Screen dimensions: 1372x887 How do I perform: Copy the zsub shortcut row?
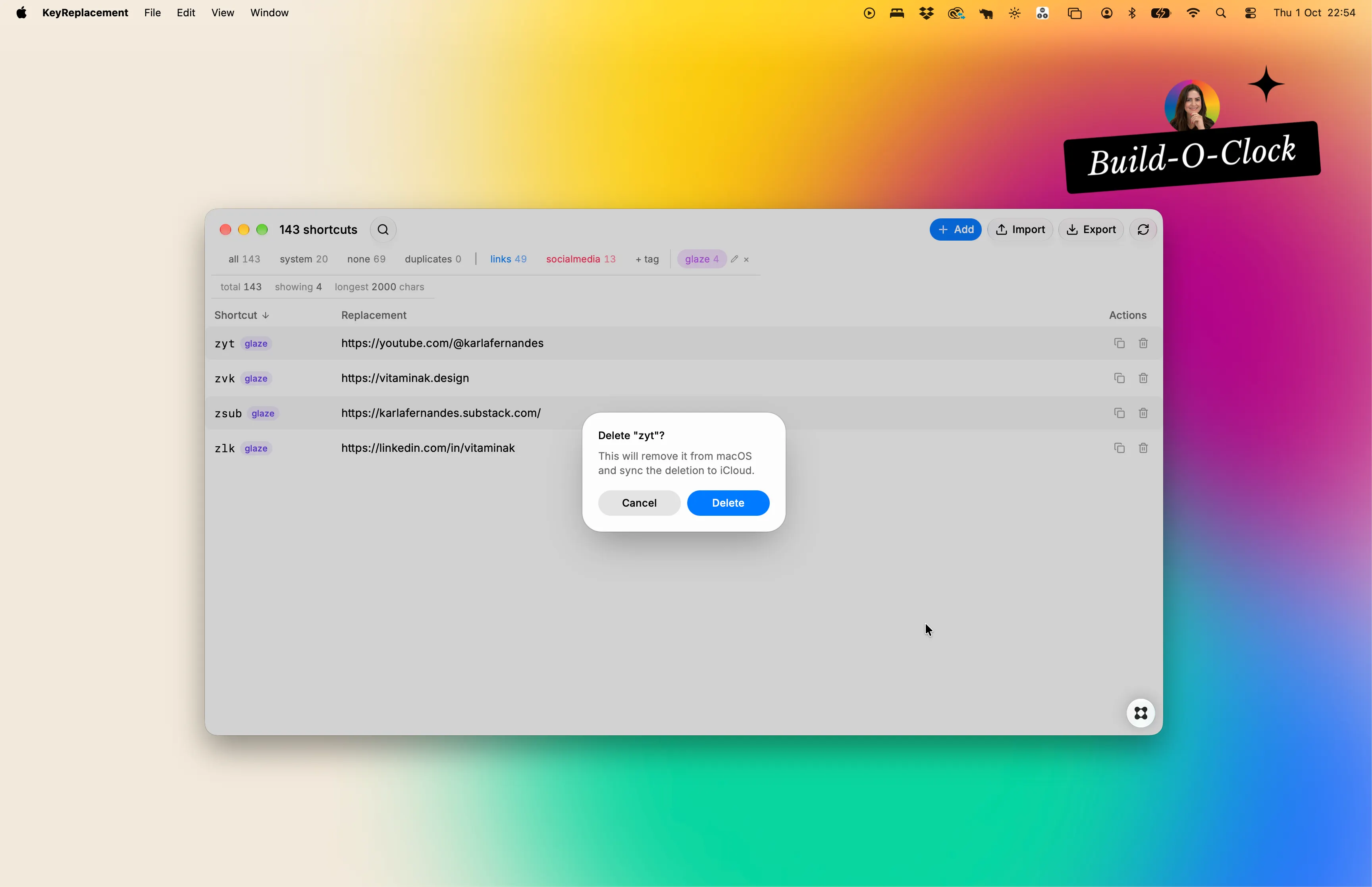tap(1119, 413)
